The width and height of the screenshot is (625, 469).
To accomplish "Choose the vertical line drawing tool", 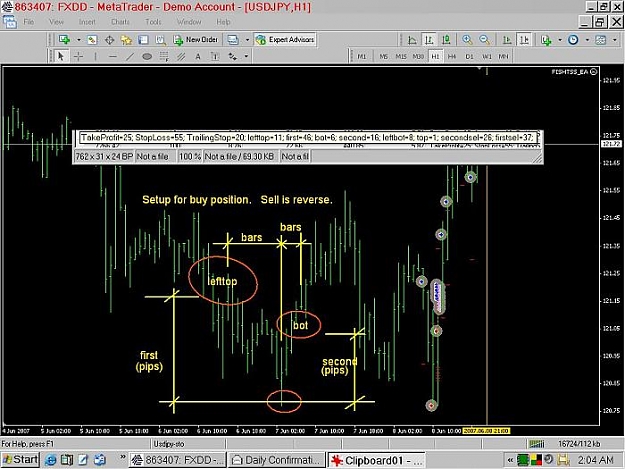I will 96,56.
